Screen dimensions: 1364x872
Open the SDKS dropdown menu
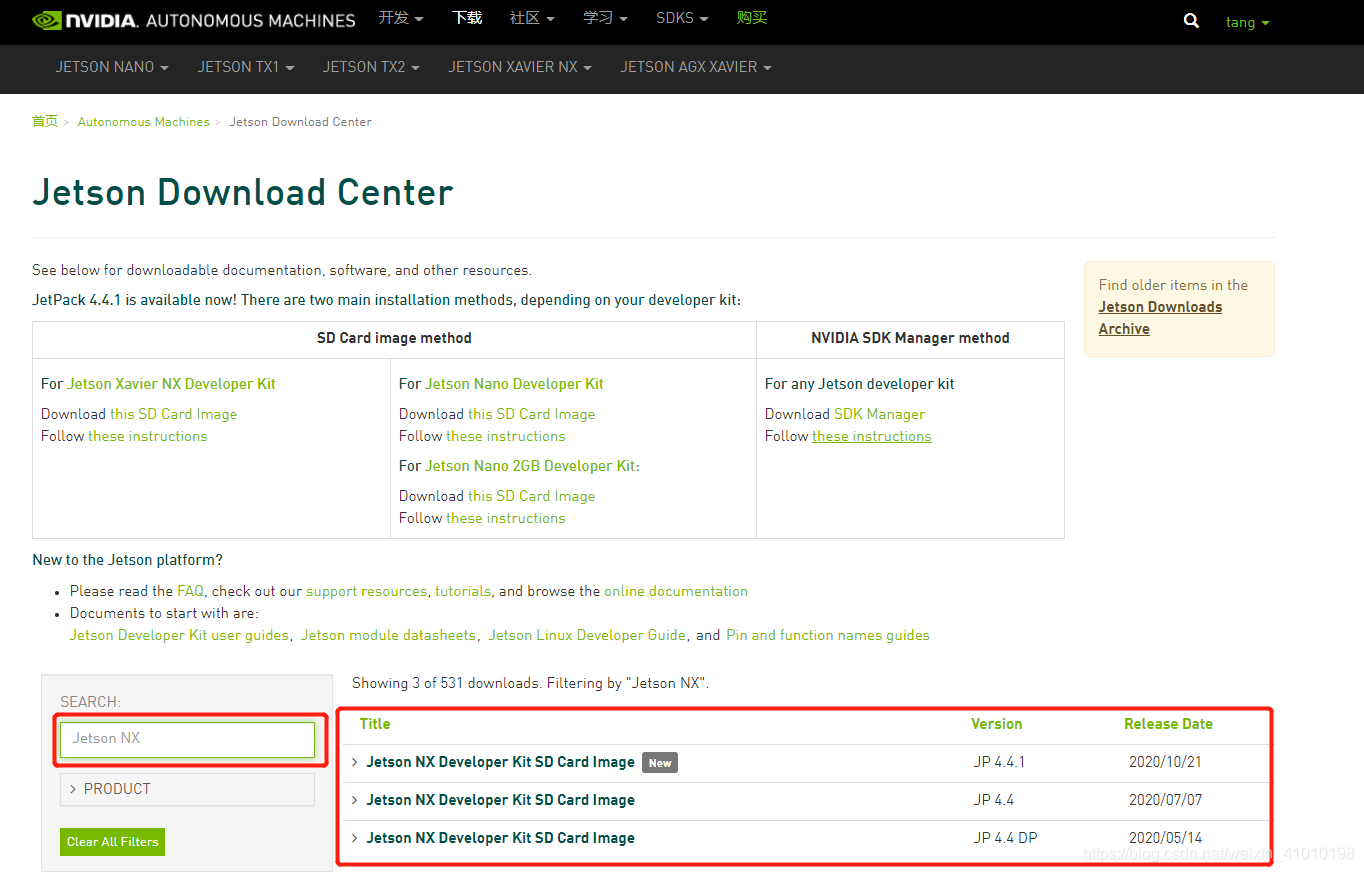pyautogui.click(x=682, y=18)
